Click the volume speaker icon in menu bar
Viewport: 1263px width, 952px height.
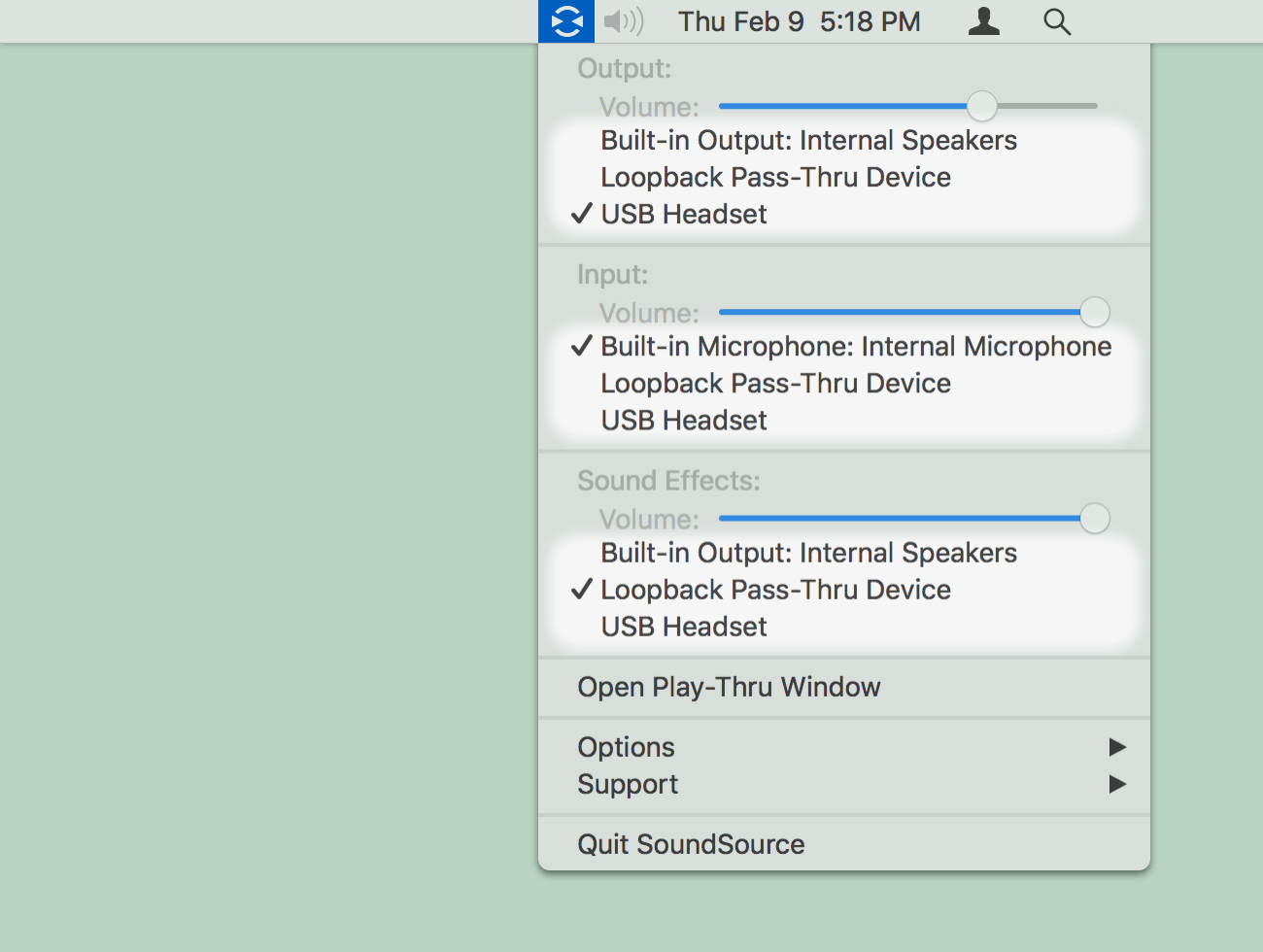click(624, 21)
